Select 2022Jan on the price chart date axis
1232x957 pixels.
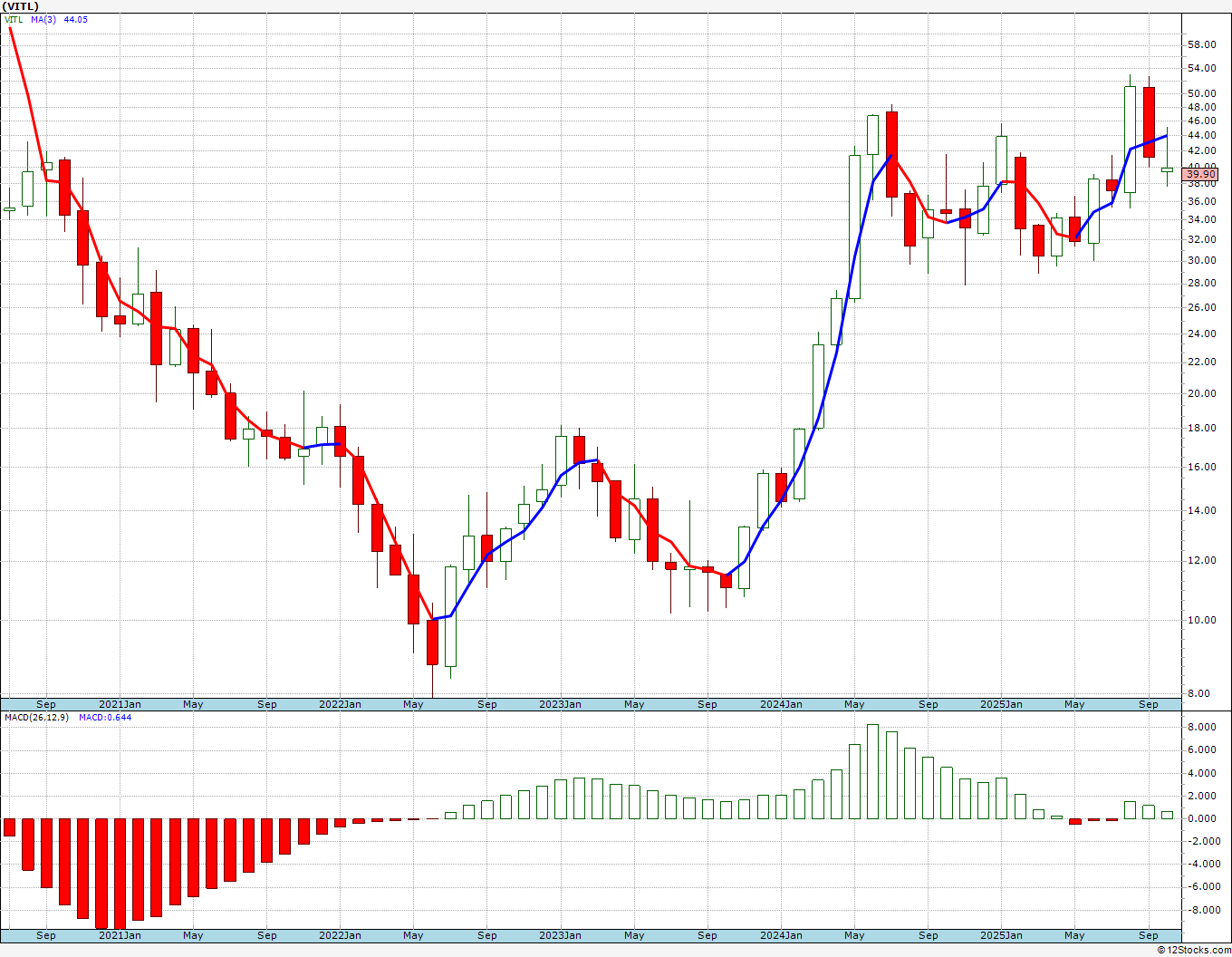[x=340, y=704]
